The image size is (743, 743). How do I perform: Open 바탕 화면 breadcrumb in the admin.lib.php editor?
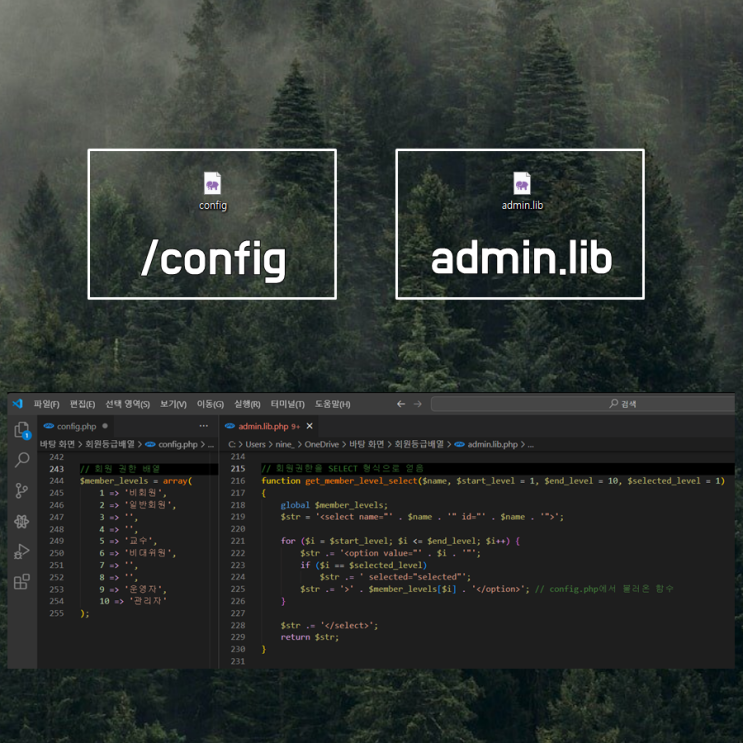[x=366, y=444]
